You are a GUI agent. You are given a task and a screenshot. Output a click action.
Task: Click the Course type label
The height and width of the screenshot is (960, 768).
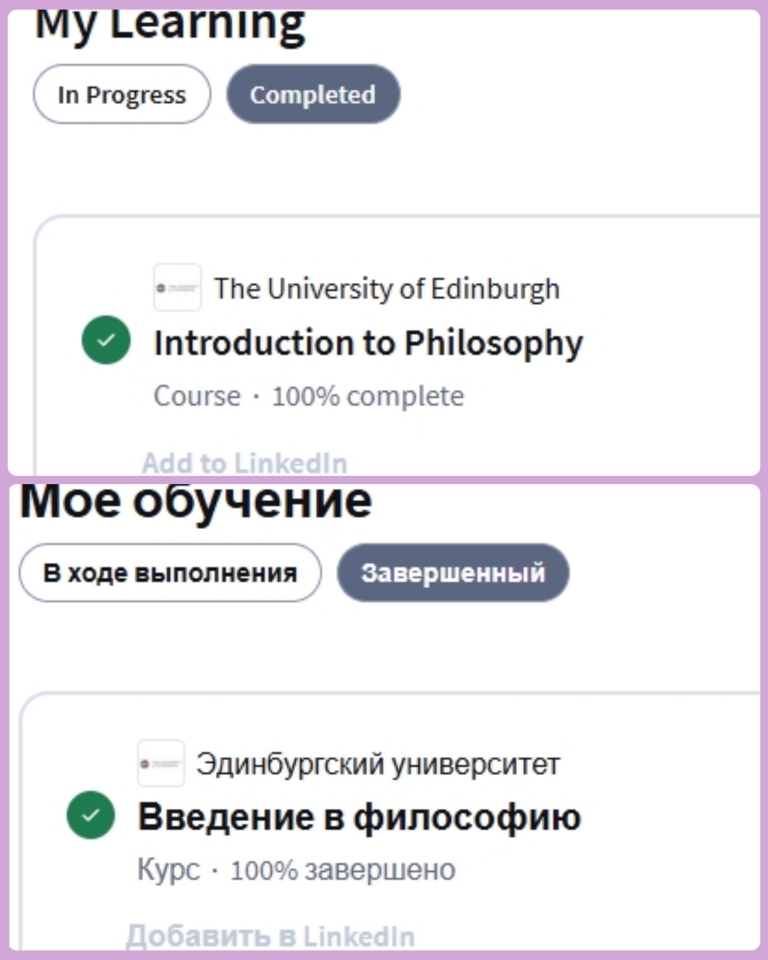[197, 396]
